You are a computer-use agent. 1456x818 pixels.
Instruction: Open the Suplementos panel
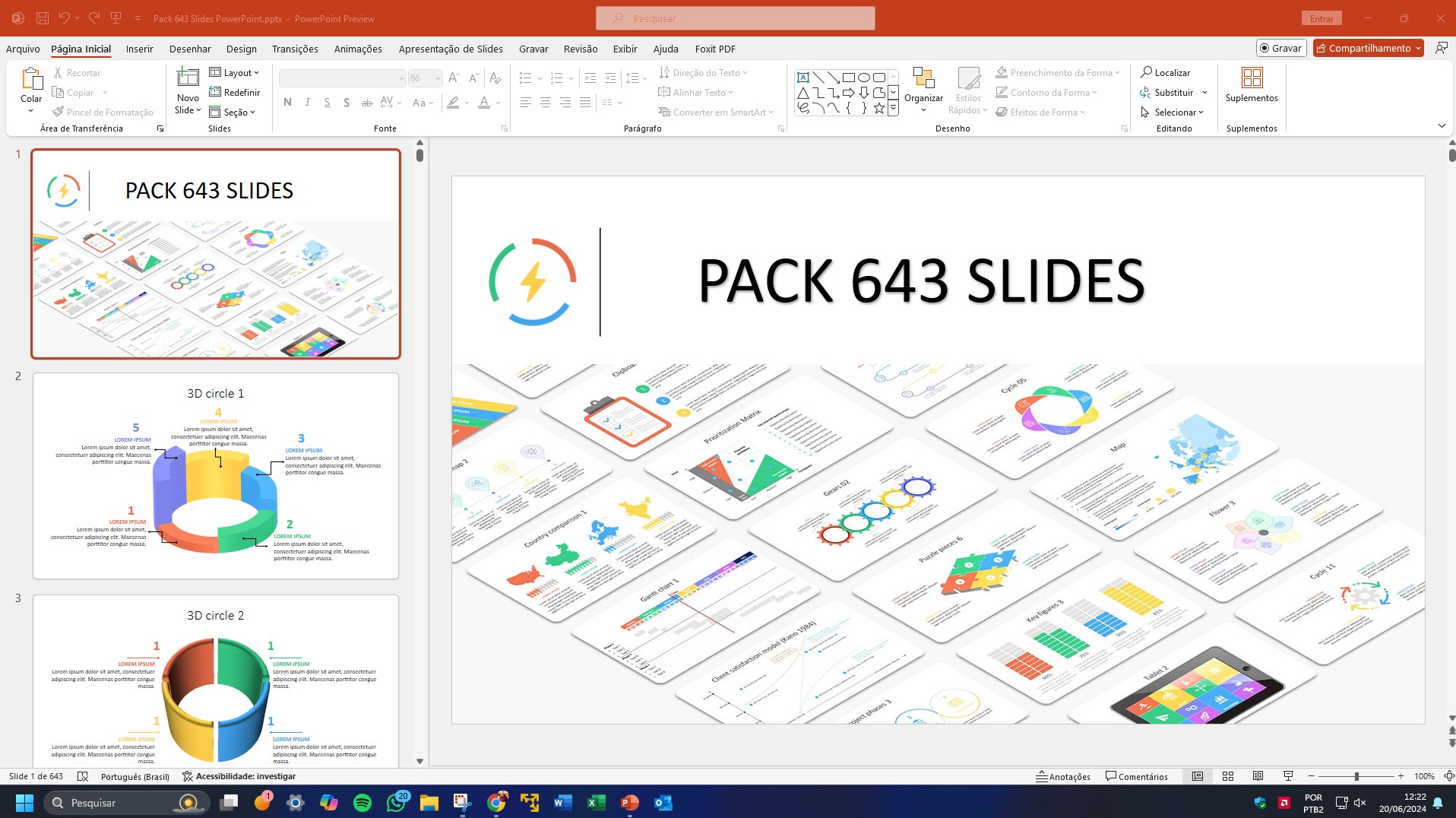[x=1250, y=84]
